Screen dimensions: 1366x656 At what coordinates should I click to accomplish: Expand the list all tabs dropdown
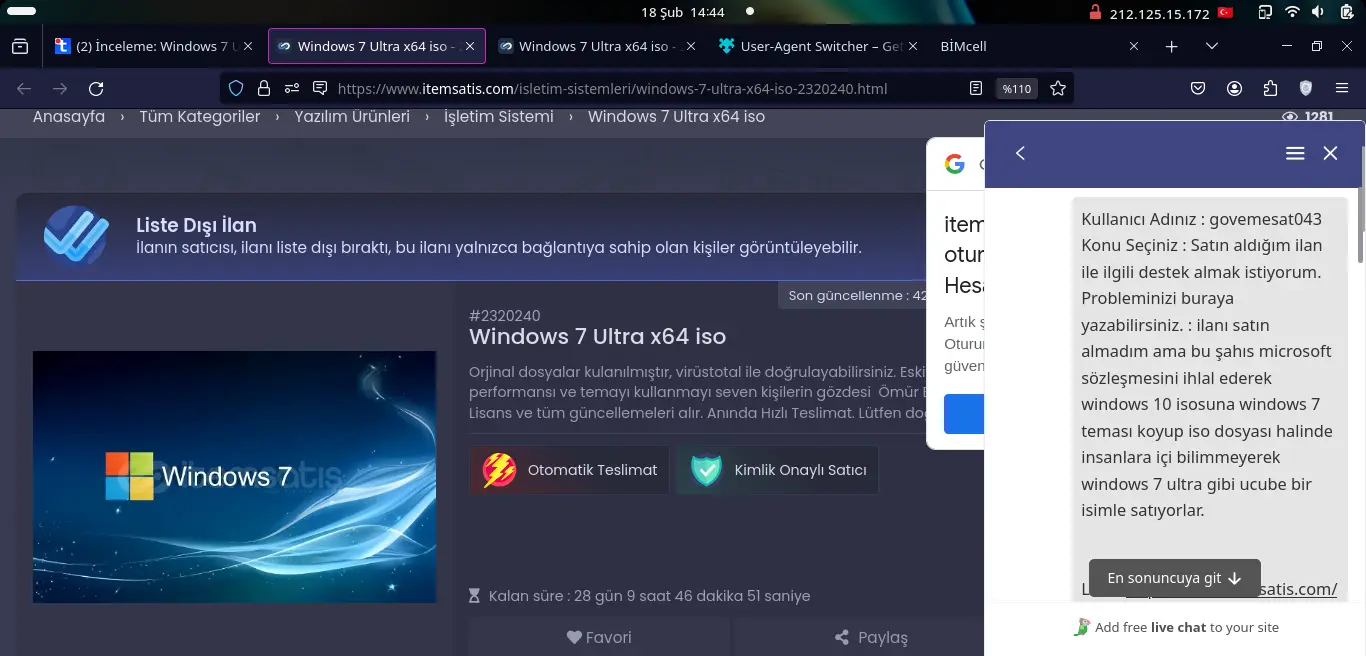pos(1212,46)
